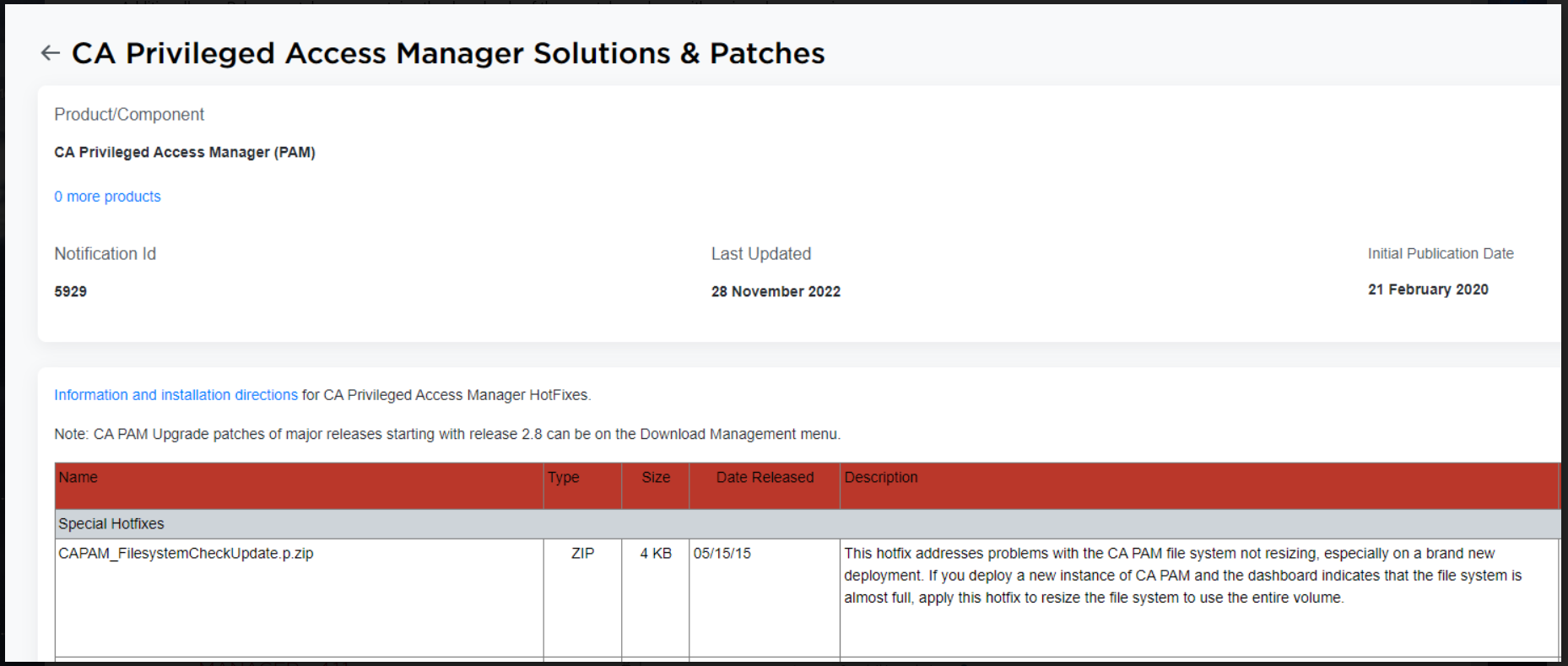Select notification id value '5929'
This screenshot has width=1568, height=666.
(x=70, y=292)
